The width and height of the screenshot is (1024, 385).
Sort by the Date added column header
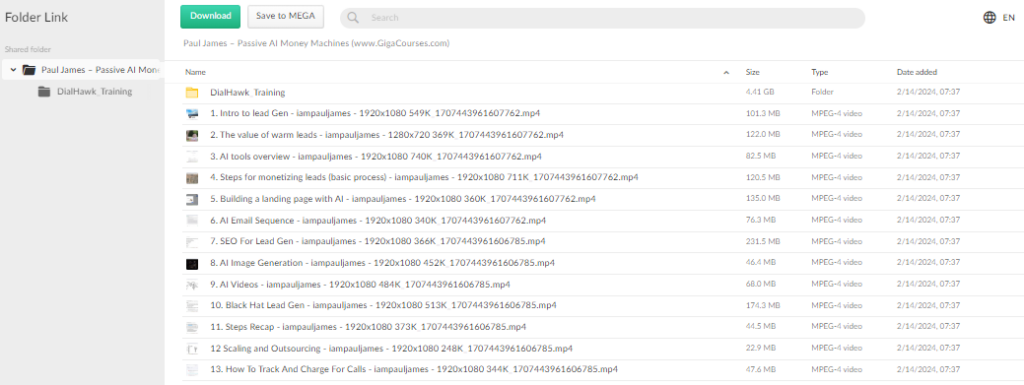(x=917, y=72)
